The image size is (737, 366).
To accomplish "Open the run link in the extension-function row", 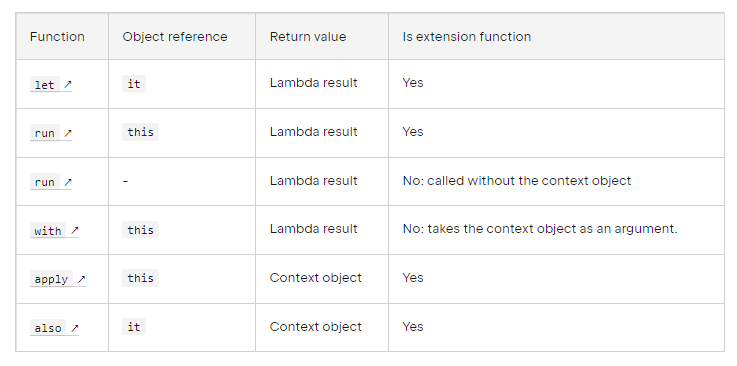I will 45,133.
